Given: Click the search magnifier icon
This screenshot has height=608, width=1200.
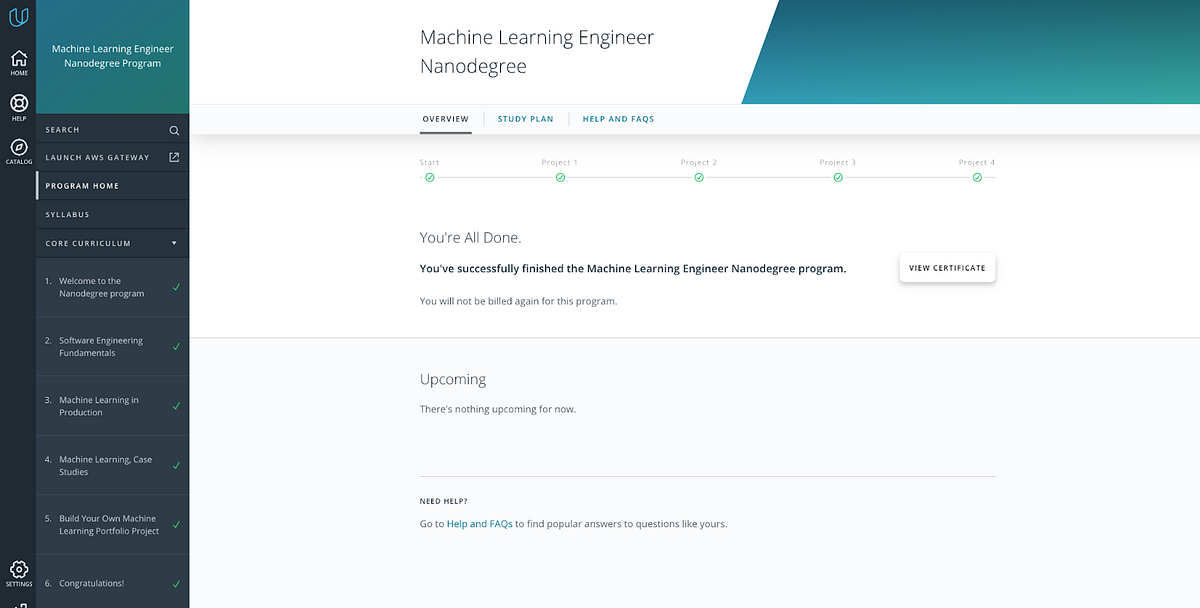Looking at the screenshot, I should 174,130.
